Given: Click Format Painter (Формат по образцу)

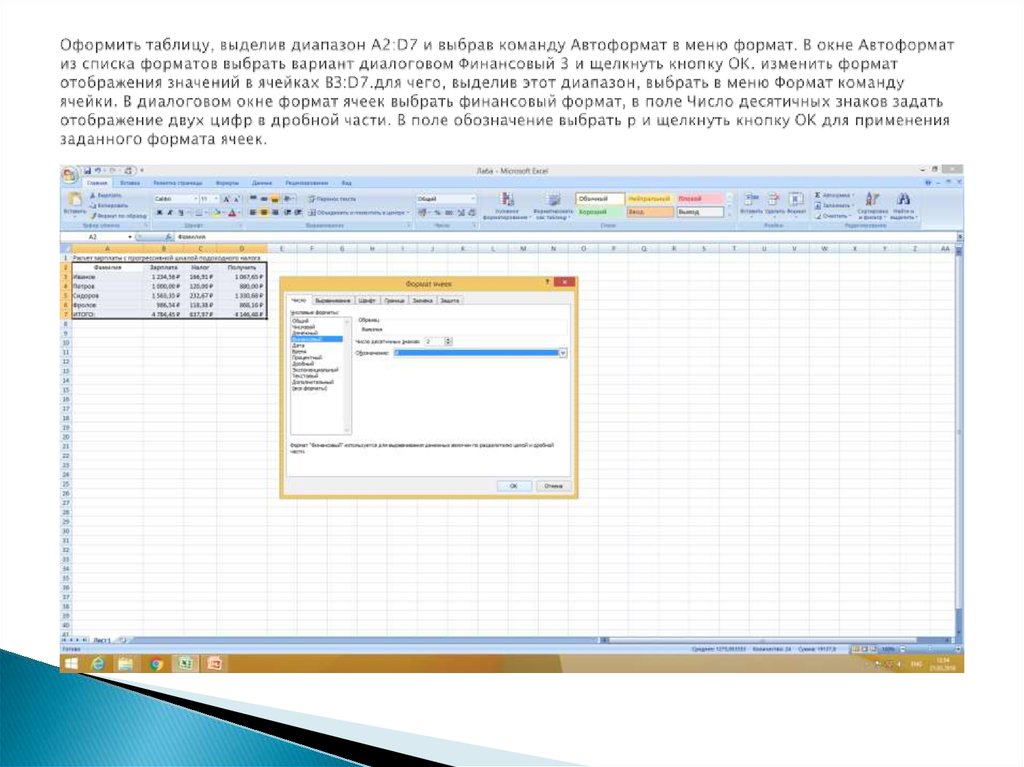Looking at the screenshot, I should pos(118,215).
